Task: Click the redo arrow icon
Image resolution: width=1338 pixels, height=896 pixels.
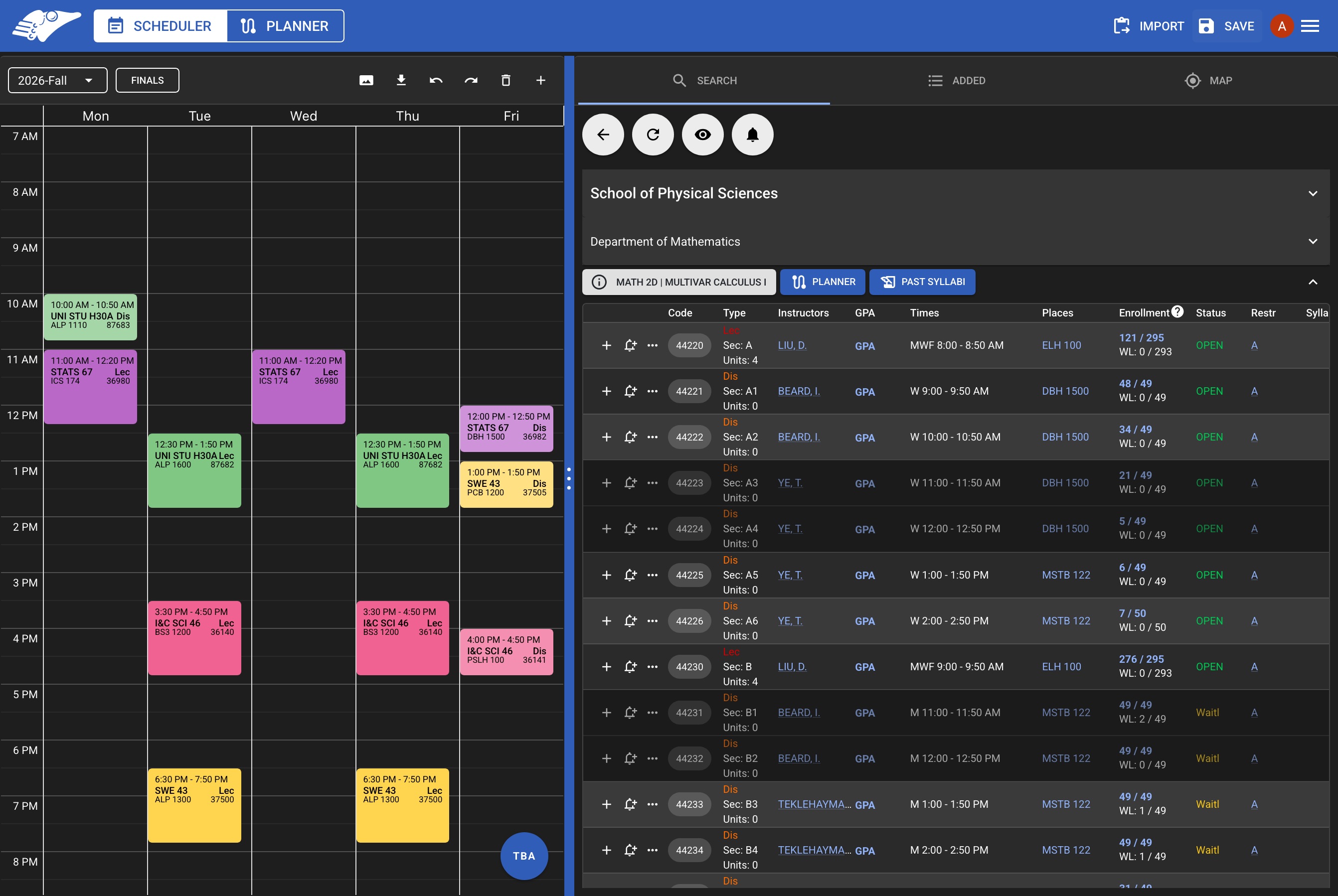Action: [x=471, y=81]
